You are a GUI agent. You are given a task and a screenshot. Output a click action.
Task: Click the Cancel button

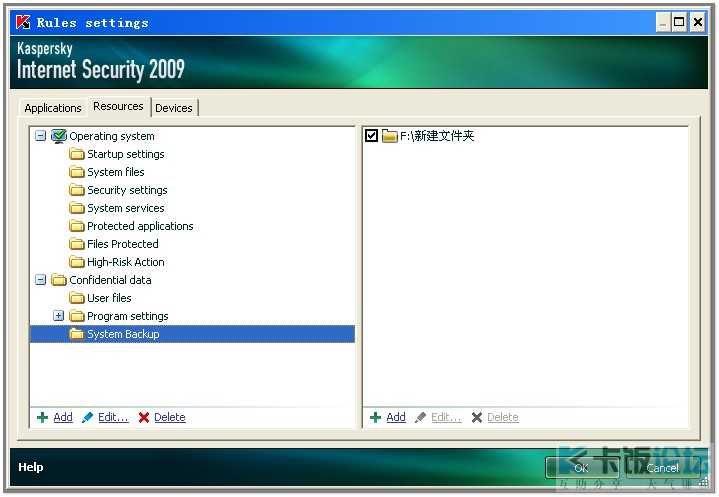662,468
